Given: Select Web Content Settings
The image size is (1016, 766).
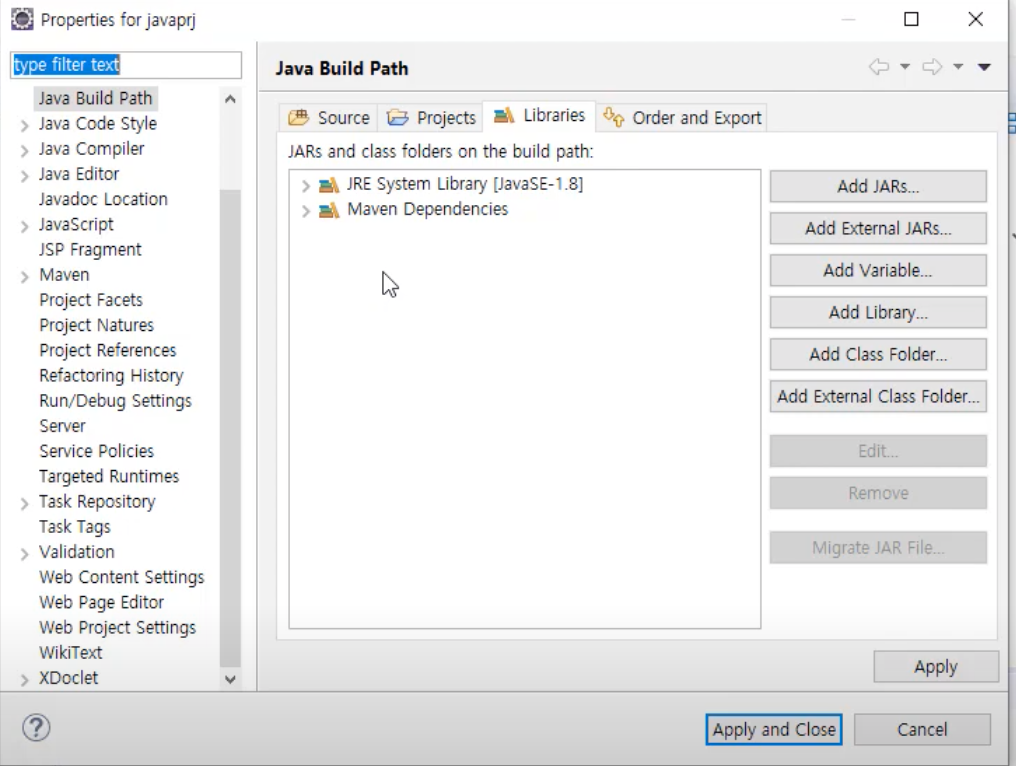Looking at the screenshot, I should pyautogui.click(x=122, y=577).
